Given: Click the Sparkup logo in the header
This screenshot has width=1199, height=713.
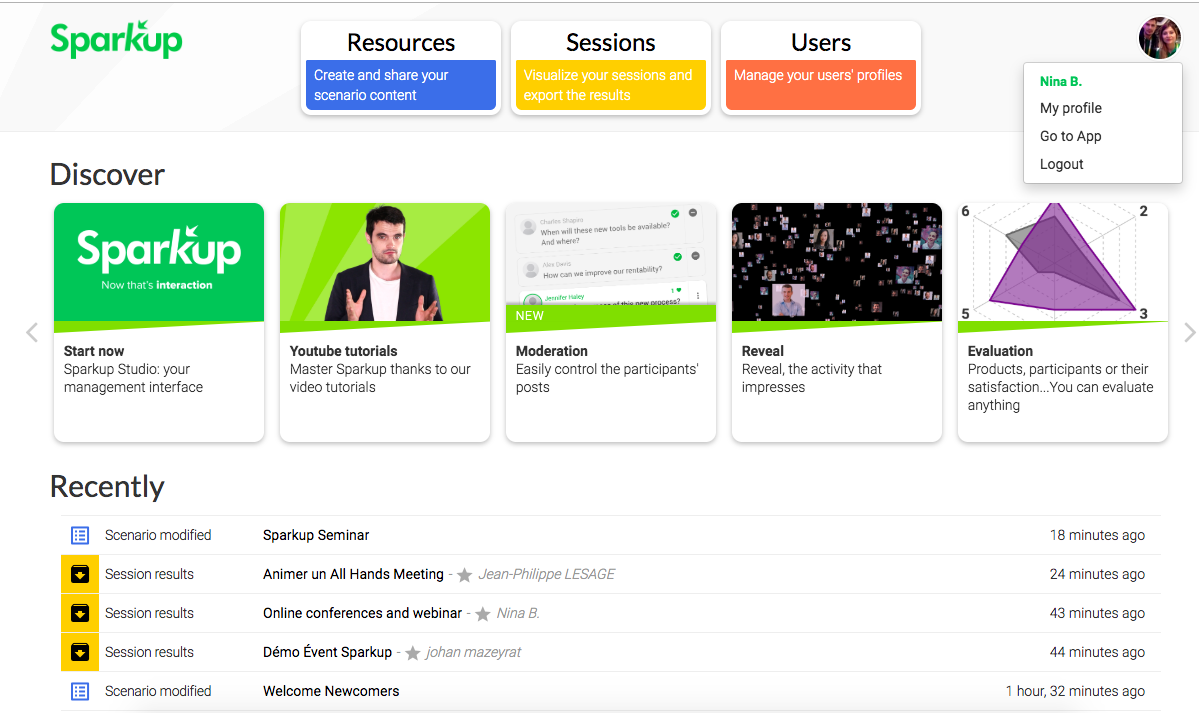Looking at the screenshot, I should (116, 40).
